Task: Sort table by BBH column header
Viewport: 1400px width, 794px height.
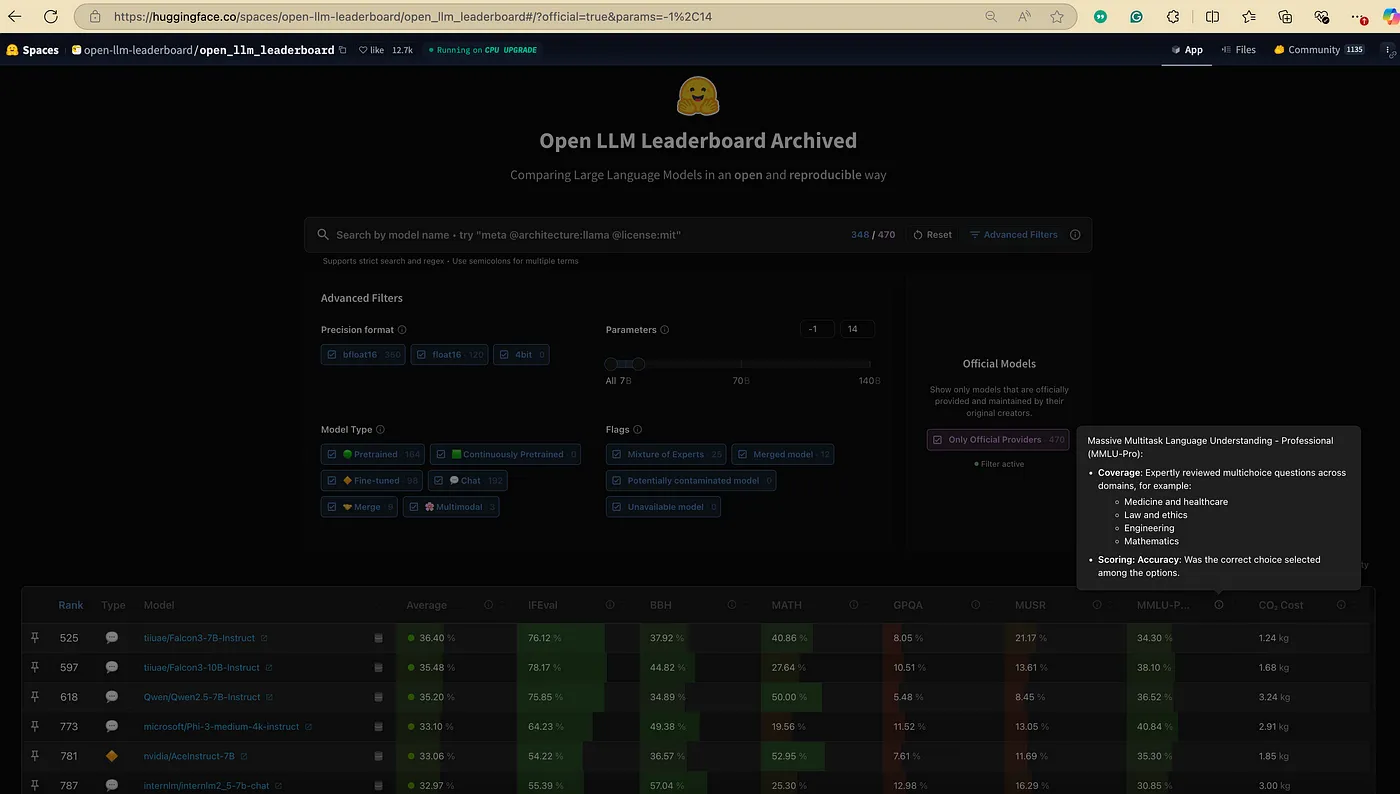Action: [661, 605]
